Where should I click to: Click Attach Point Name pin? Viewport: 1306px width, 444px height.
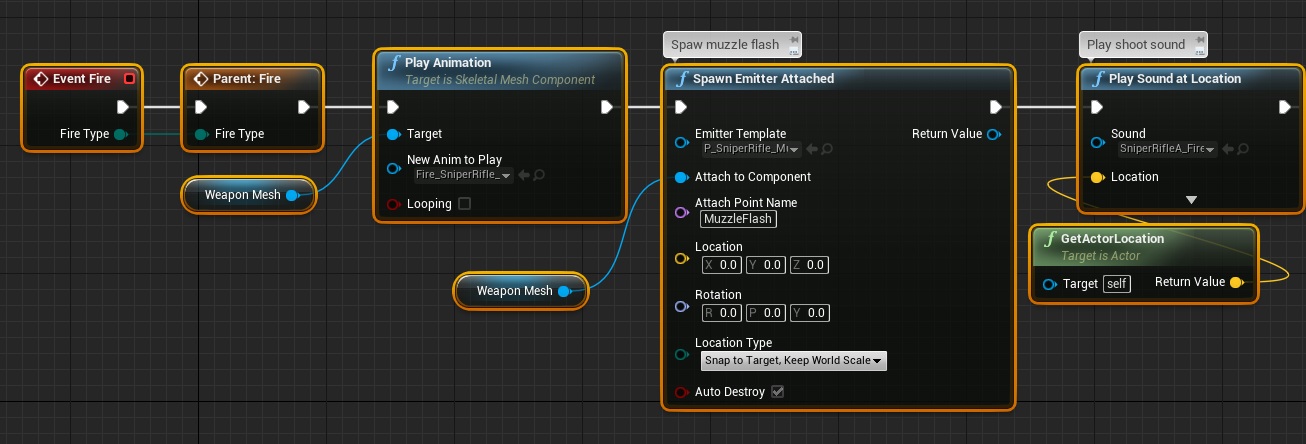[681, 211]
